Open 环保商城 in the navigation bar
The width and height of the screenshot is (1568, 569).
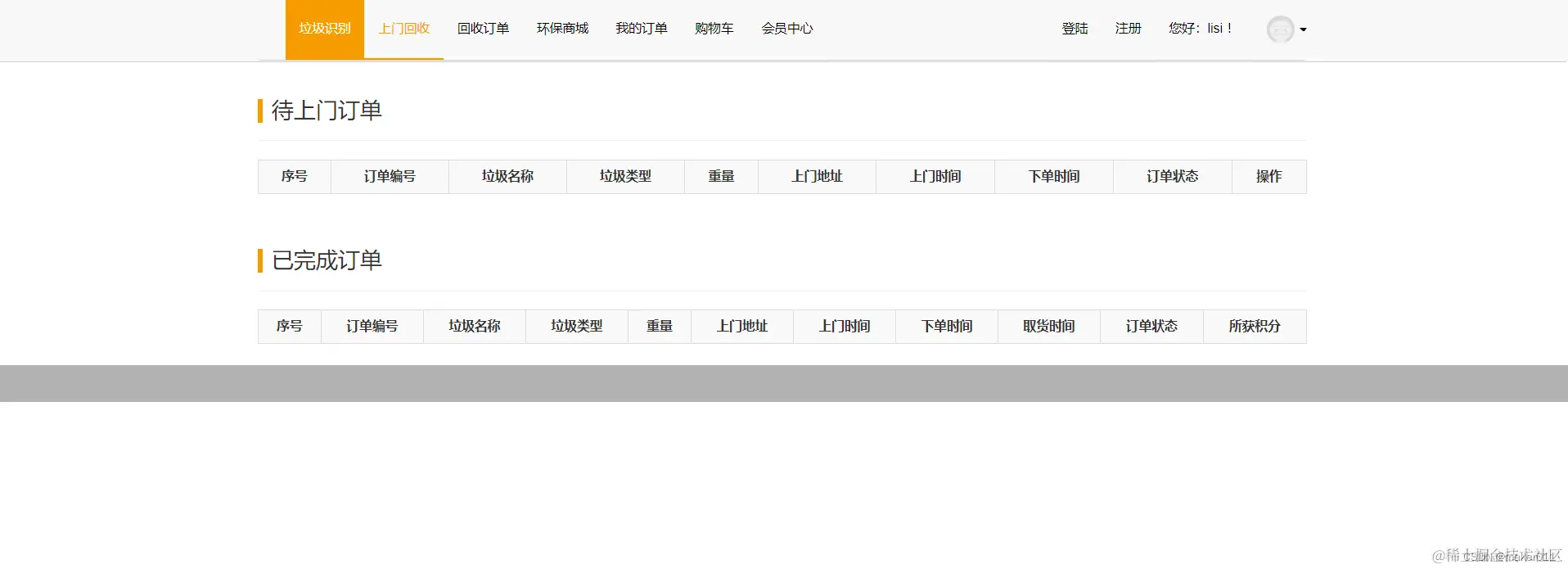562,29
